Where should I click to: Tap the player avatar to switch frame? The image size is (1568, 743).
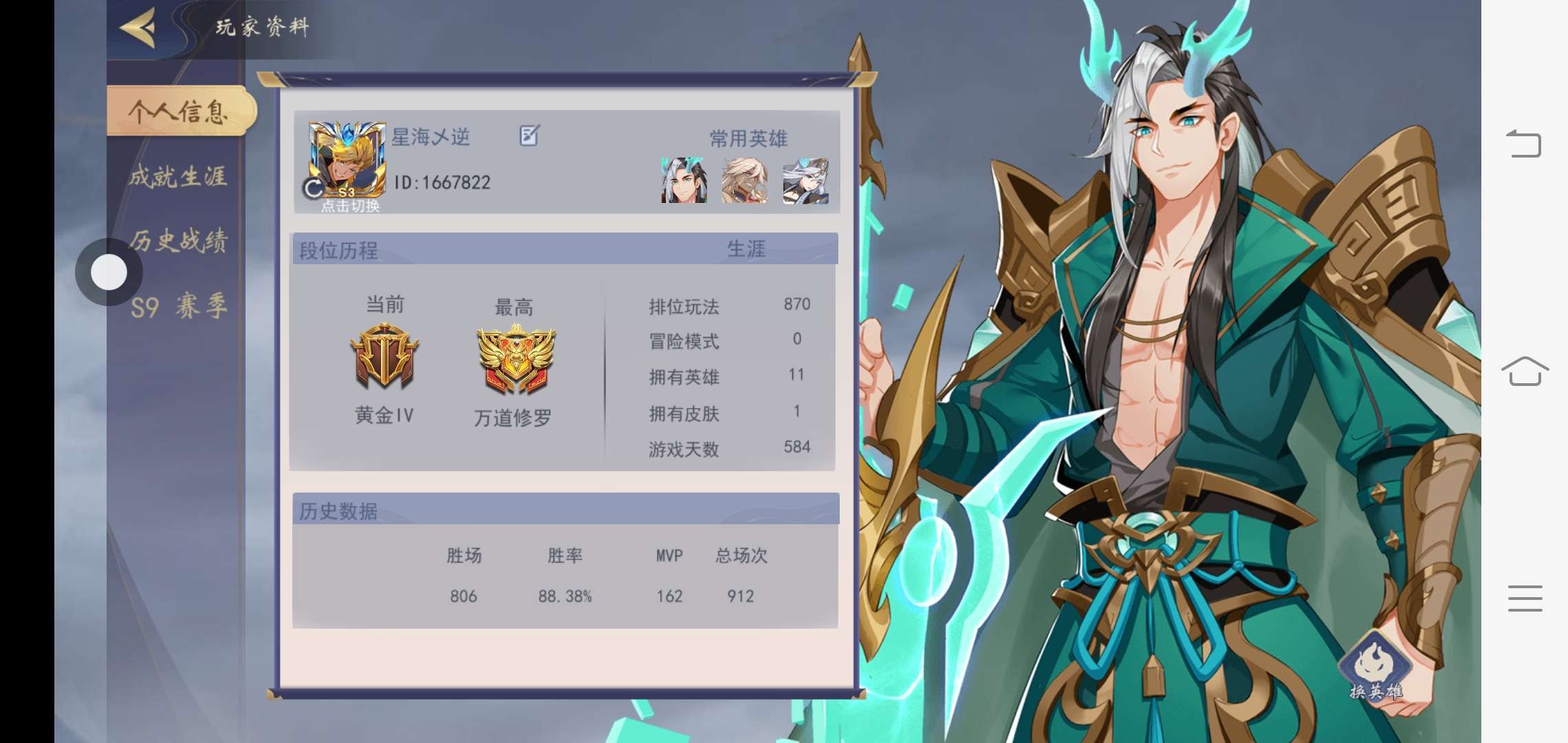(347, 159)
